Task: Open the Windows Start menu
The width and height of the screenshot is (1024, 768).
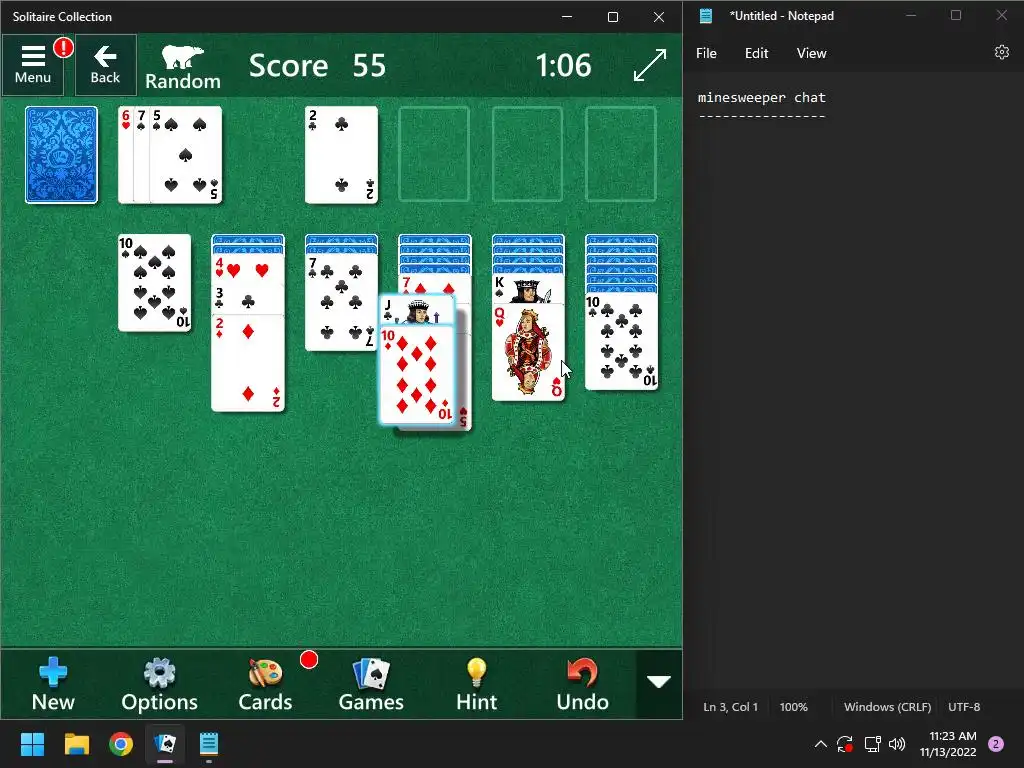Action: click(32, 744)
